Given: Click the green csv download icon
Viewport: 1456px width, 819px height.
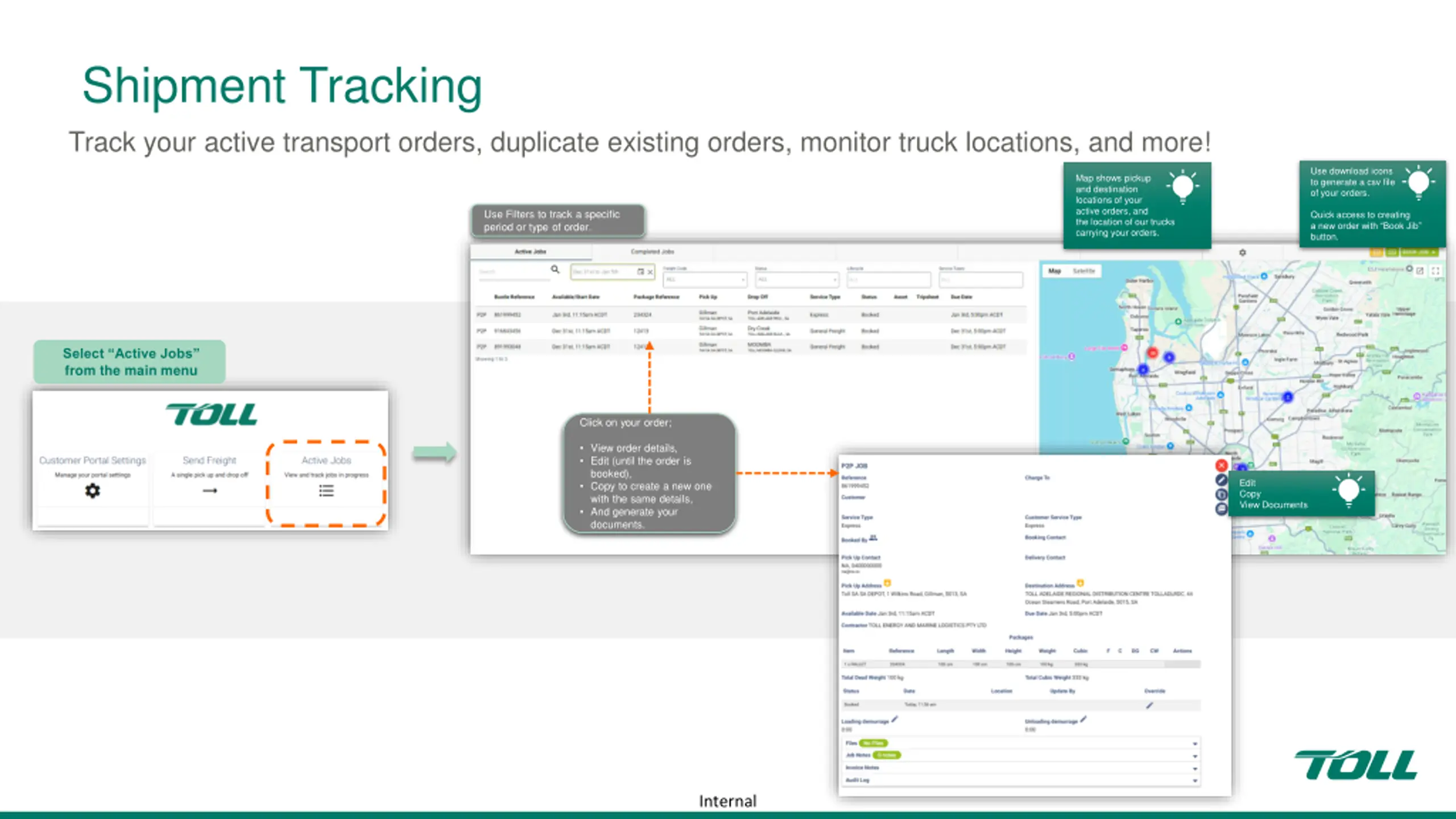Looking at the screenshot, I should point(1392,252).
